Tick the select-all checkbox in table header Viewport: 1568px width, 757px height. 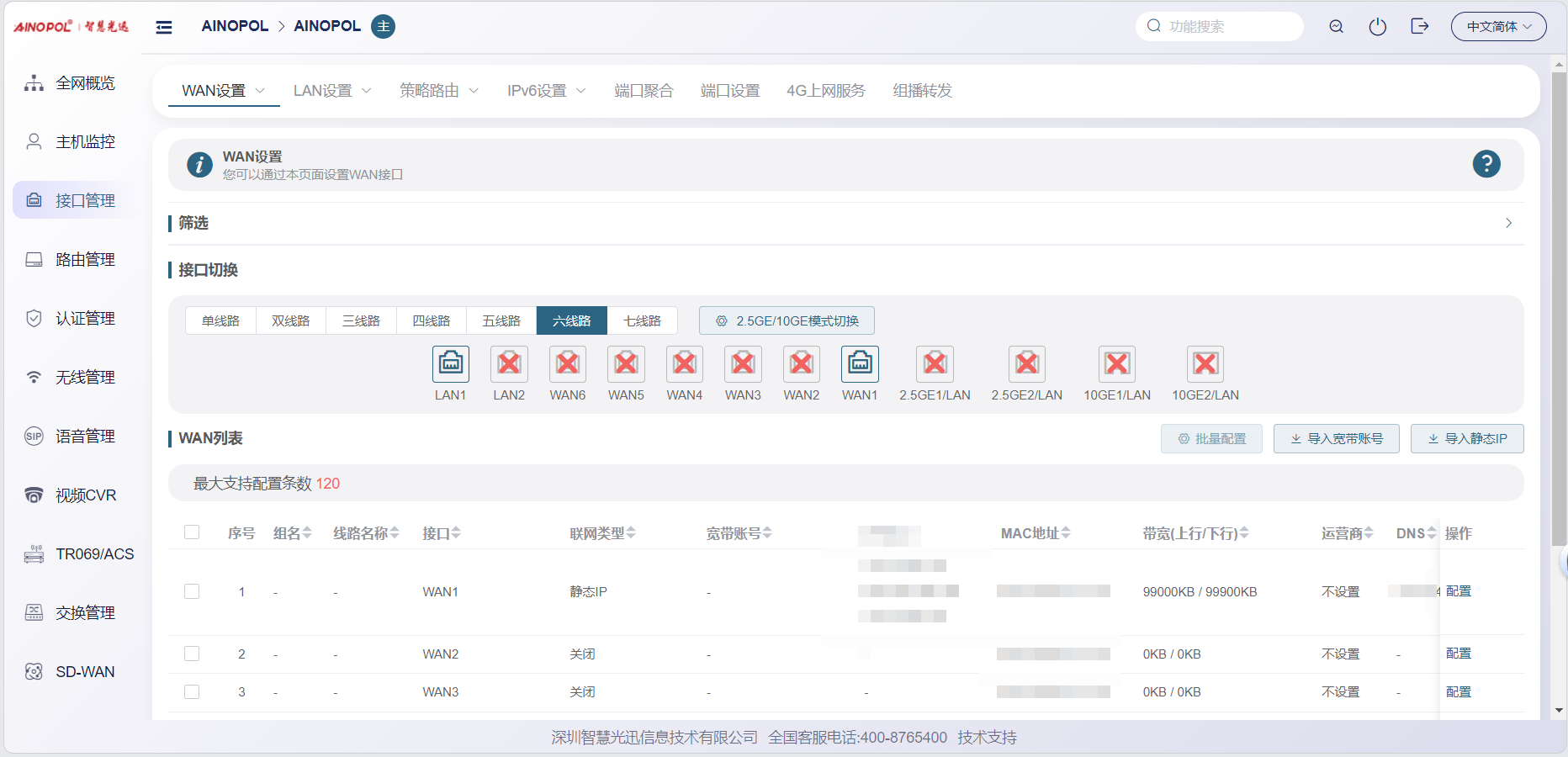coord(192,532)
